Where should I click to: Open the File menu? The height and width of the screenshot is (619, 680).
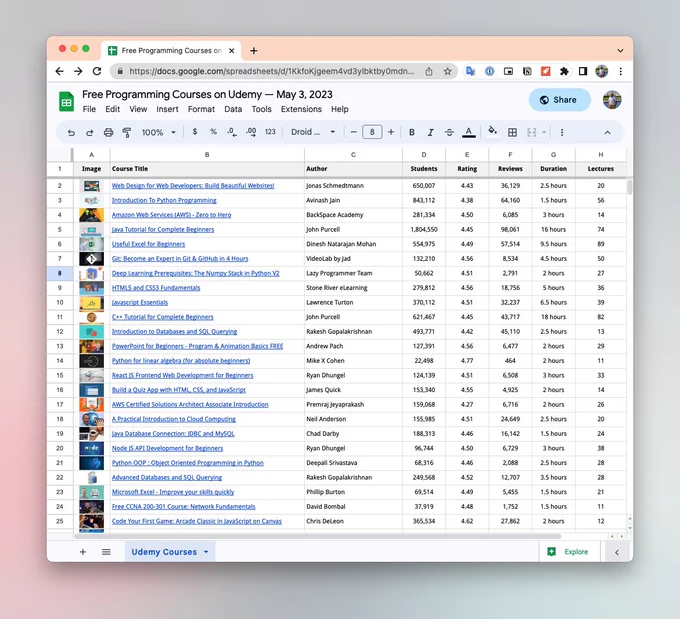89,109
